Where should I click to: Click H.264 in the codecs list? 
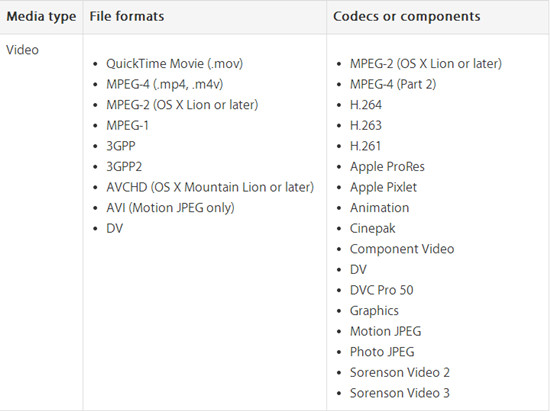[365, 105]
